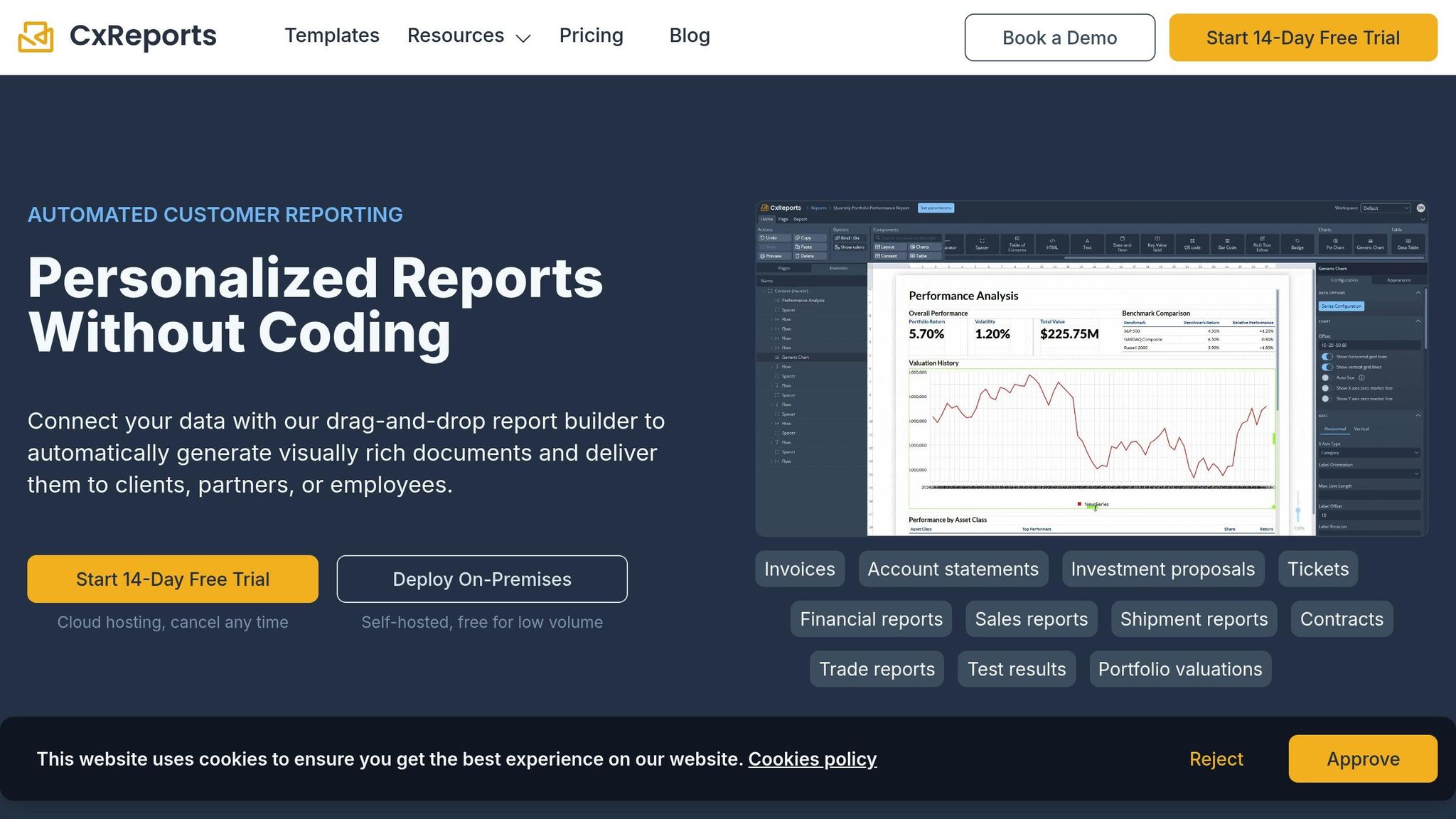The width and height of the screenshot is (1456, 819).
Task: Go to the Pricing page
Action: 591,36
